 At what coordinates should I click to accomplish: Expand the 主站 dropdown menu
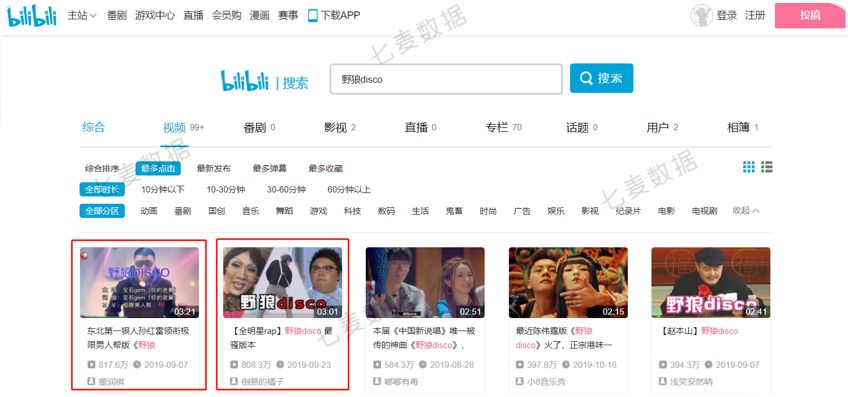82,16
